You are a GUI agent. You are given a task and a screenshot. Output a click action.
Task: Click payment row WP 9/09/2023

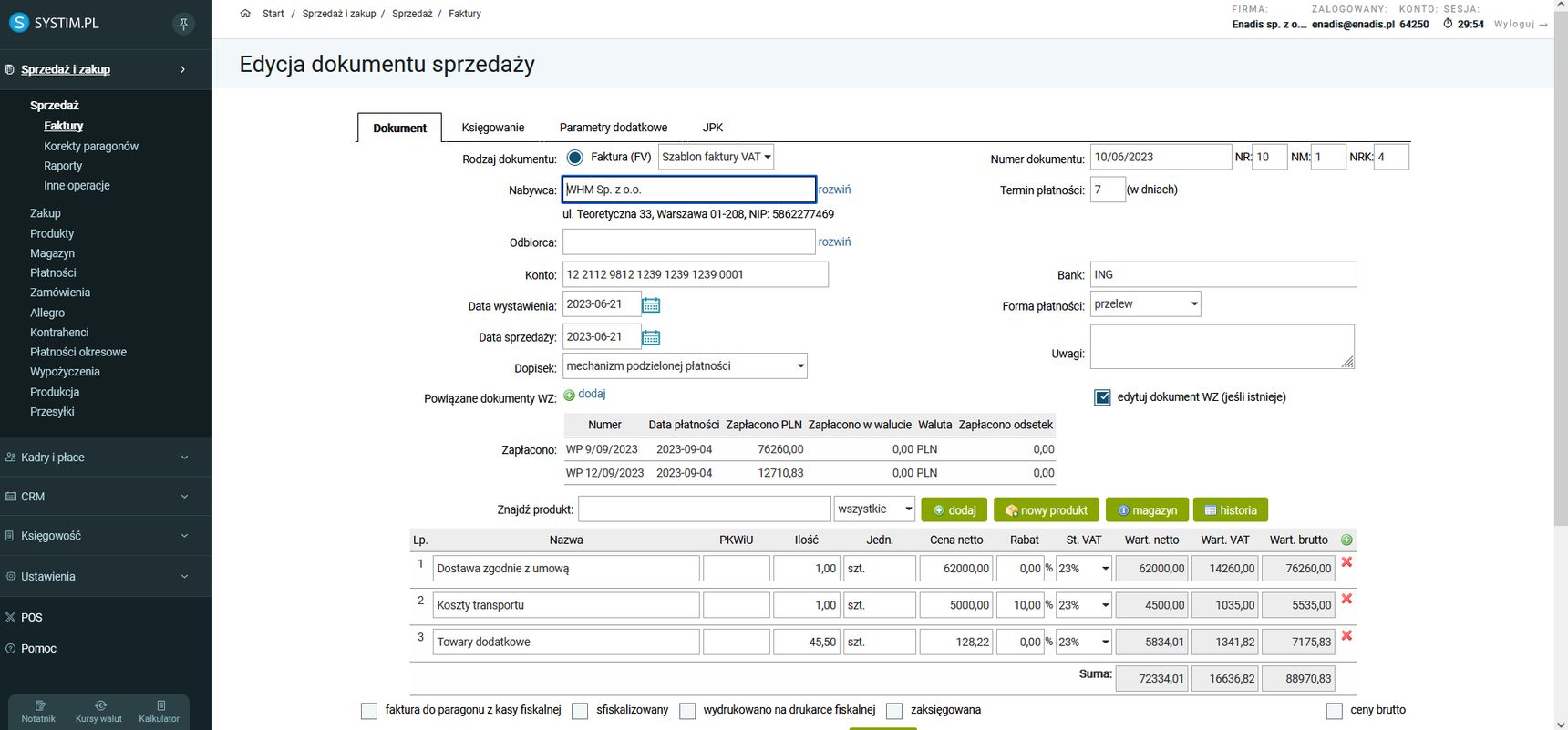810,449
